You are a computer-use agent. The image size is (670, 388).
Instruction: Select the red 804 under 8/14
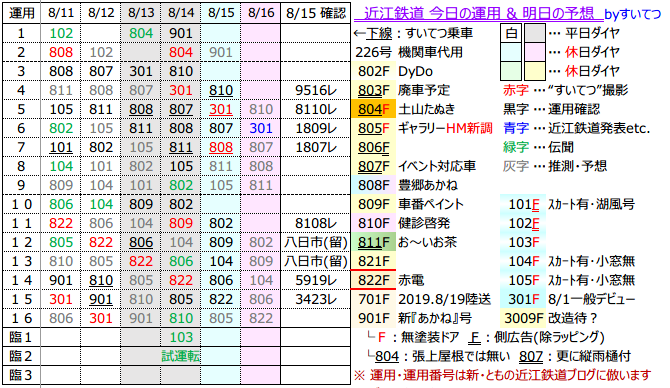pos(181,52)
